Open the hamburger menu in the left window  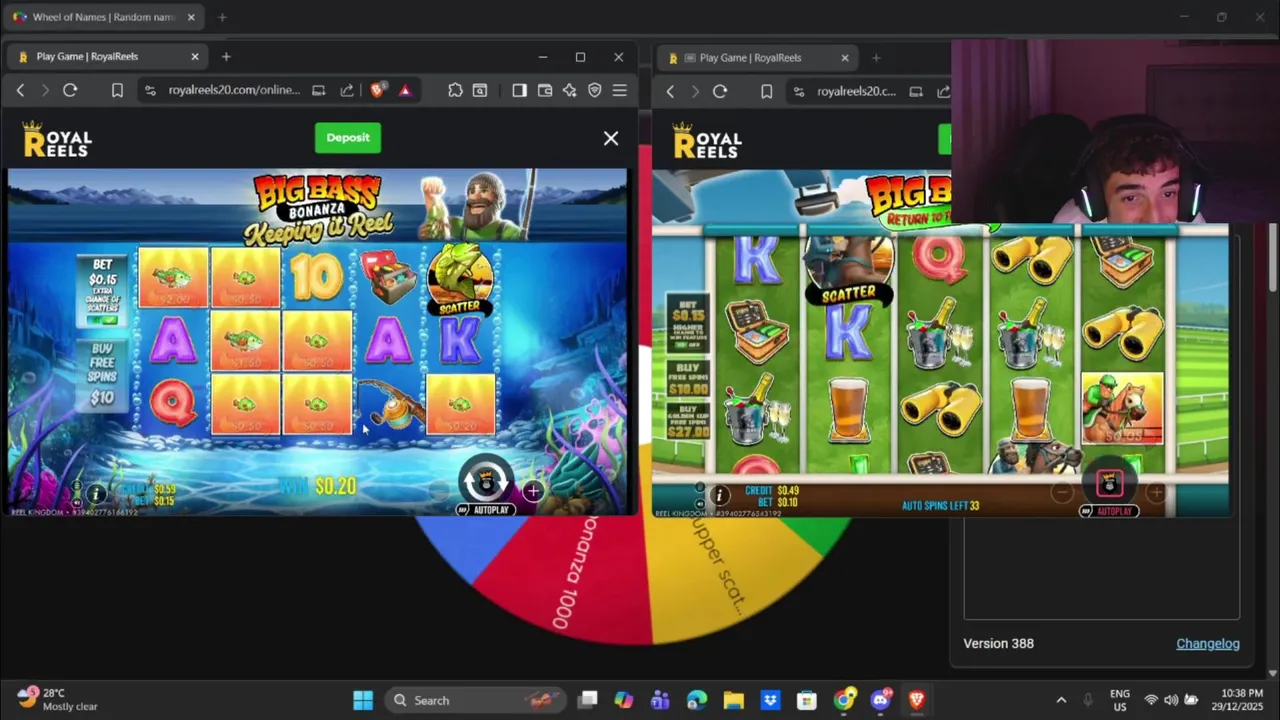[x=620, y=90]
